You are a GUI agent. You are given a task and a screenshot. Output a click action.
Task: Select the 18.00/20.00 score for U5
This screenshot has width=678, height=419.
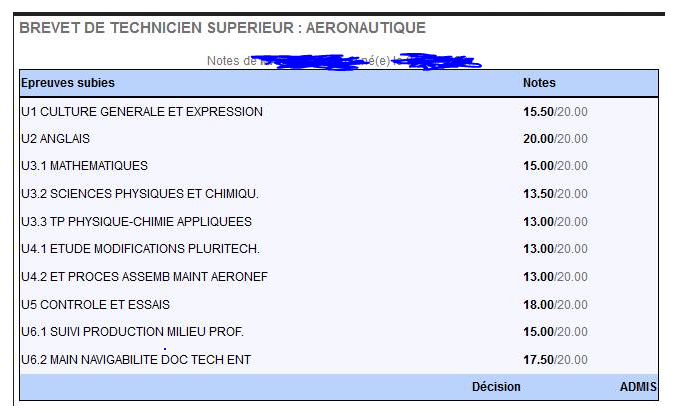pyautogui.click(x=555, y=304)
